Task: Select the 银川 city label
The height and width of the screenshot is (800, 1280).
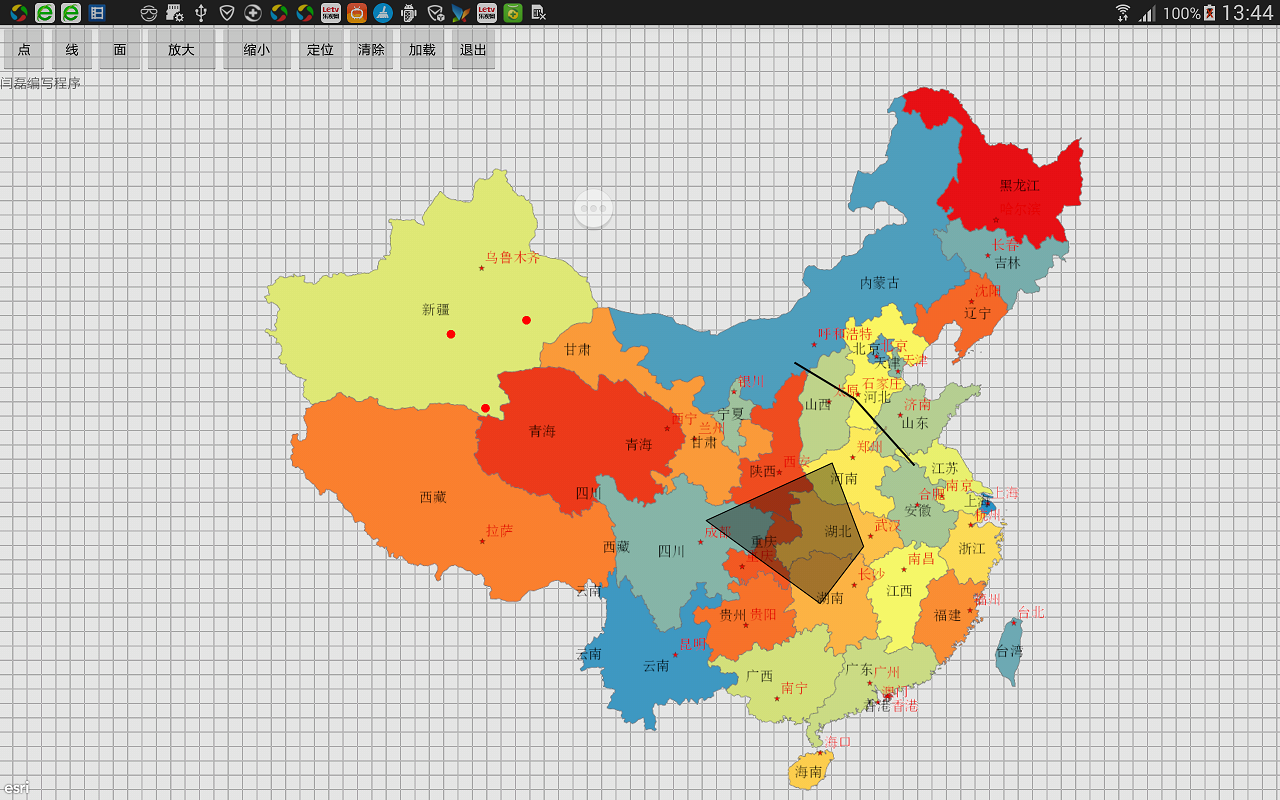Action: point(751,381)
